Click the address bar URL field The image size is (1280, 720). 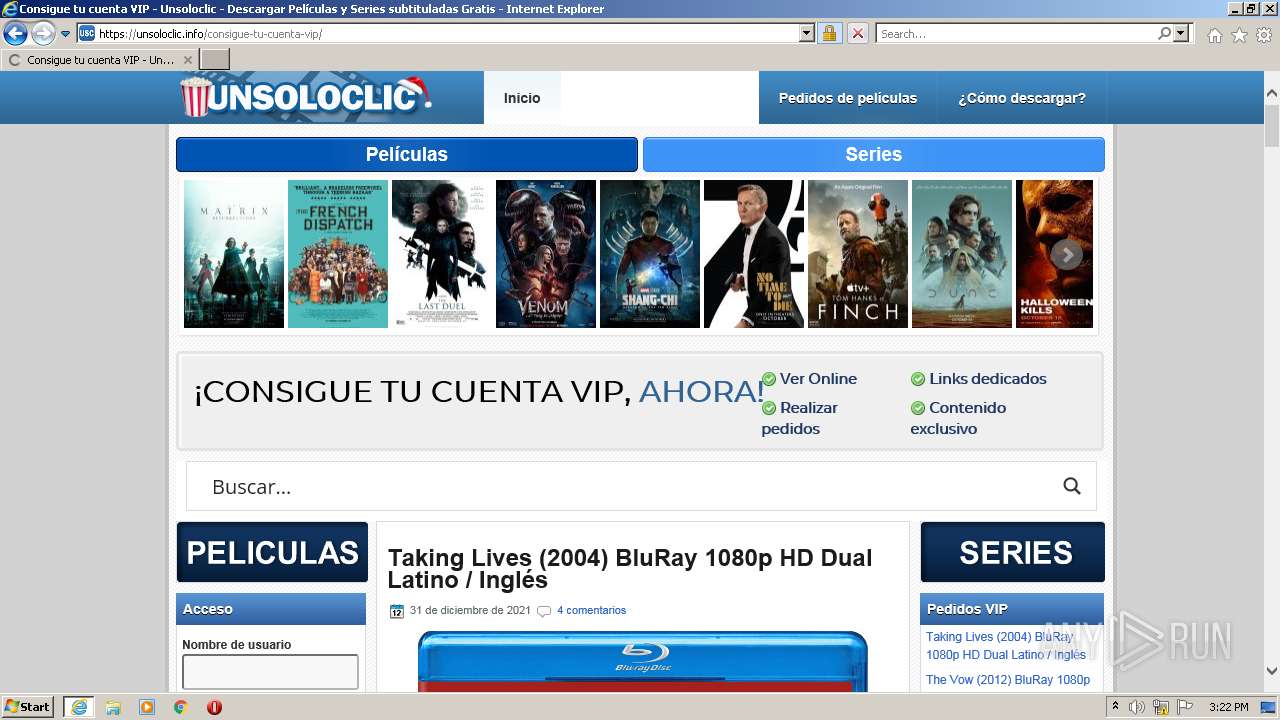[x=447, y=34]
